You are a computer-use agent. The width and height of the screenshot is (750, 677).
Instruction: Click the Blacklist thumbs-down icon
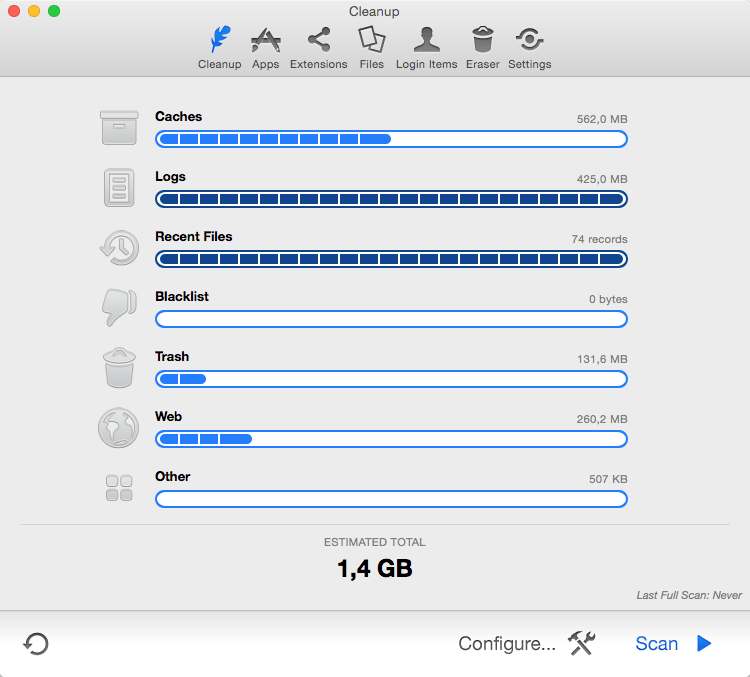coord(119,307)
